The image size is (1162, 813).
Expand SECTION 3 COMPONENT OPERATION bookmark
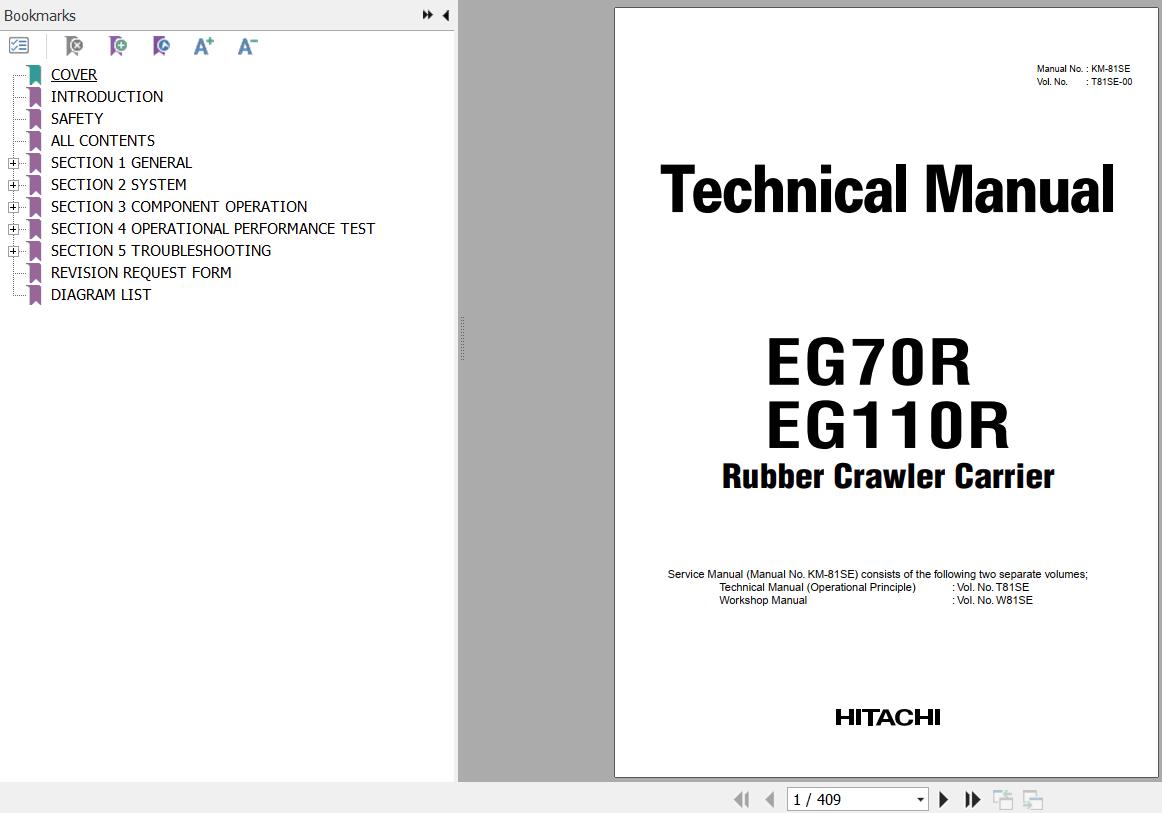pyautogui.click(x=13, y=208)
